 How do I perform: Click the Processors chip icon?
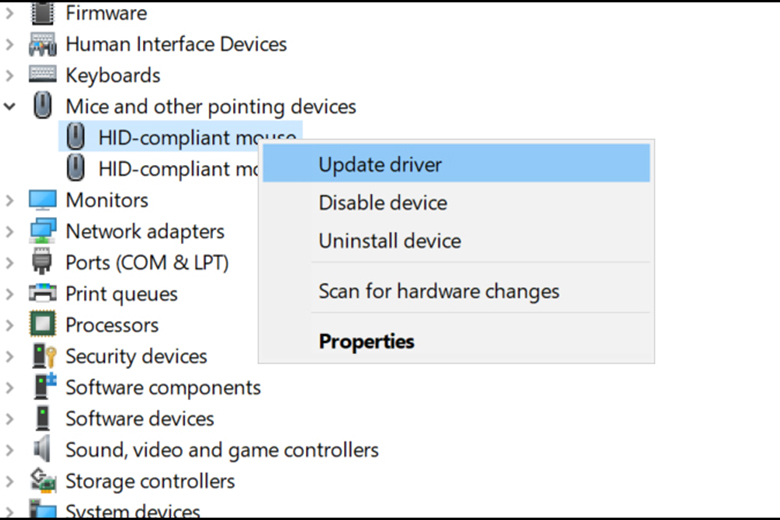[43, 325]
